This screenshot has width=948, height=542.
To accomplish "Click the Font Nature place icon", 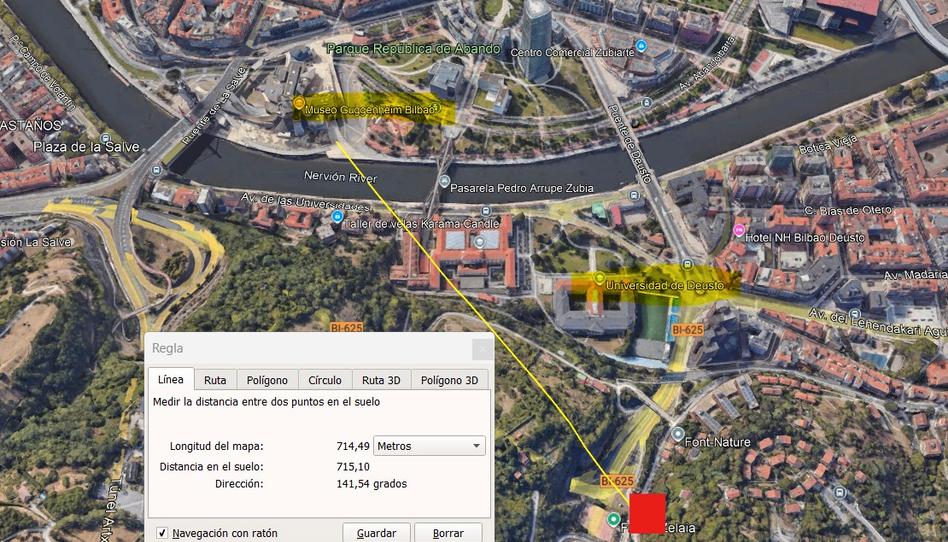I will [678, 434].
